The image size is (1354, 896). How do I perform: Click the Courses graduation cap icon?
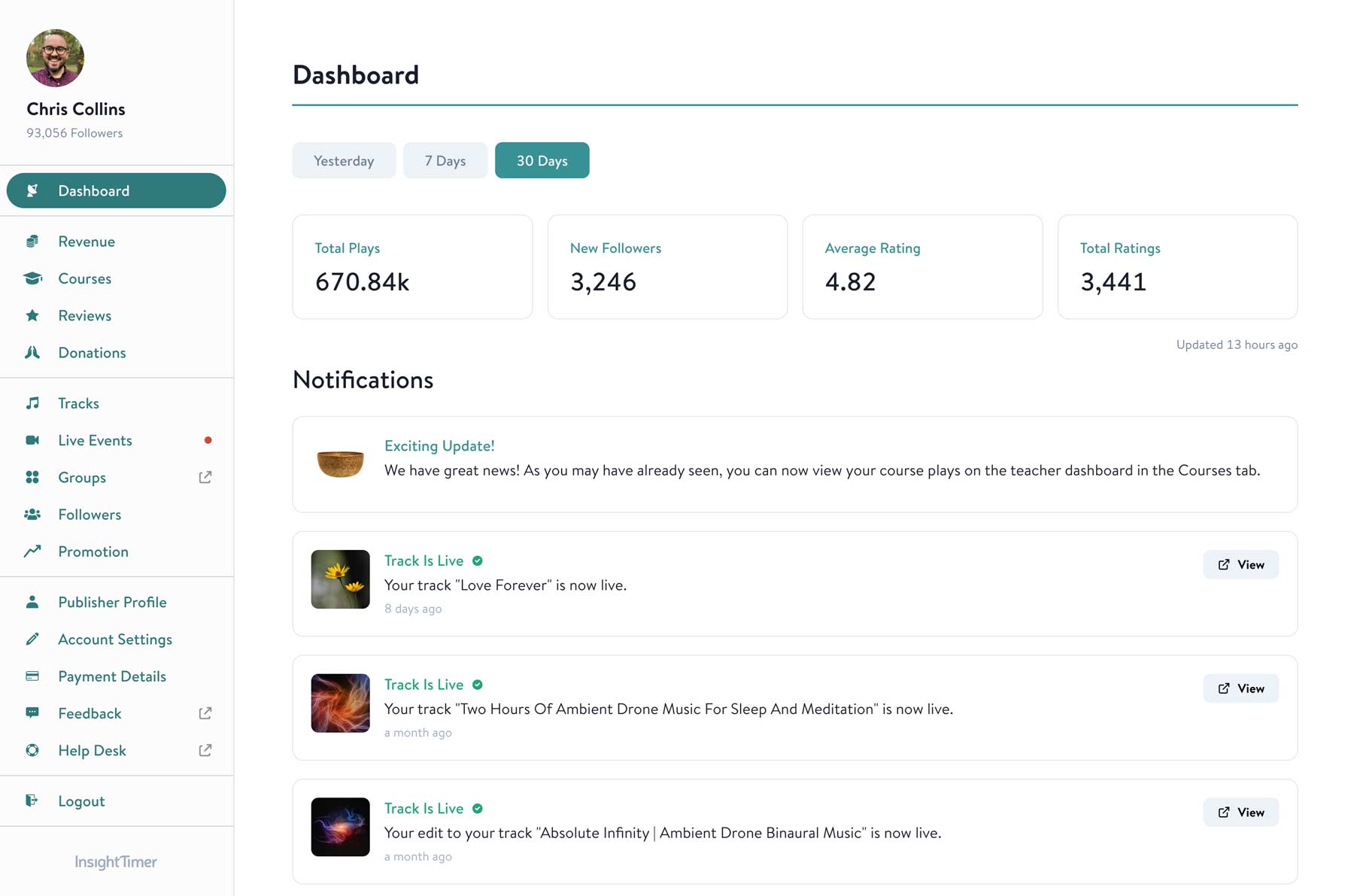(x=32, y=278)
